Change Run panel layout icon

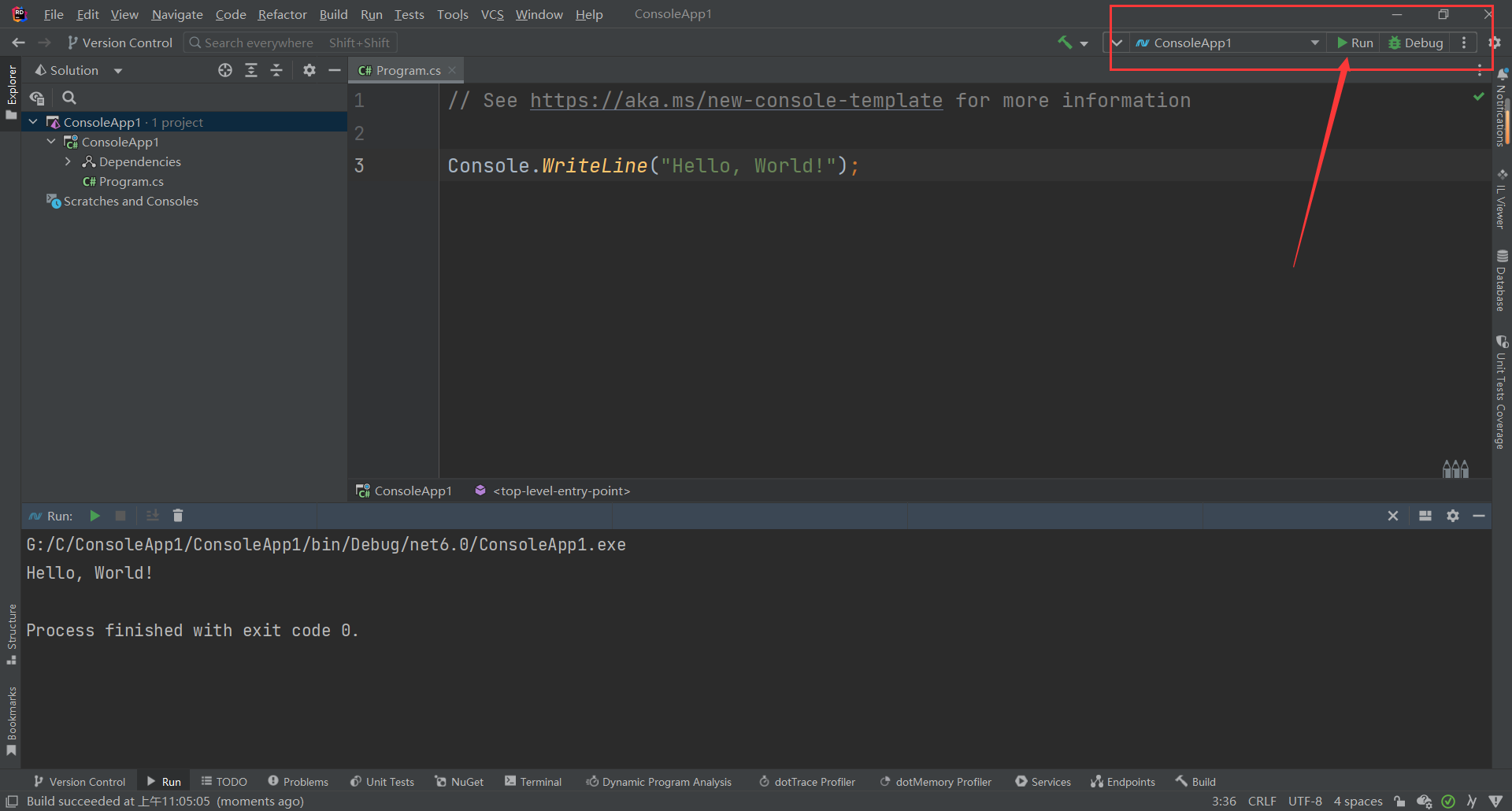click(1425, 516)
